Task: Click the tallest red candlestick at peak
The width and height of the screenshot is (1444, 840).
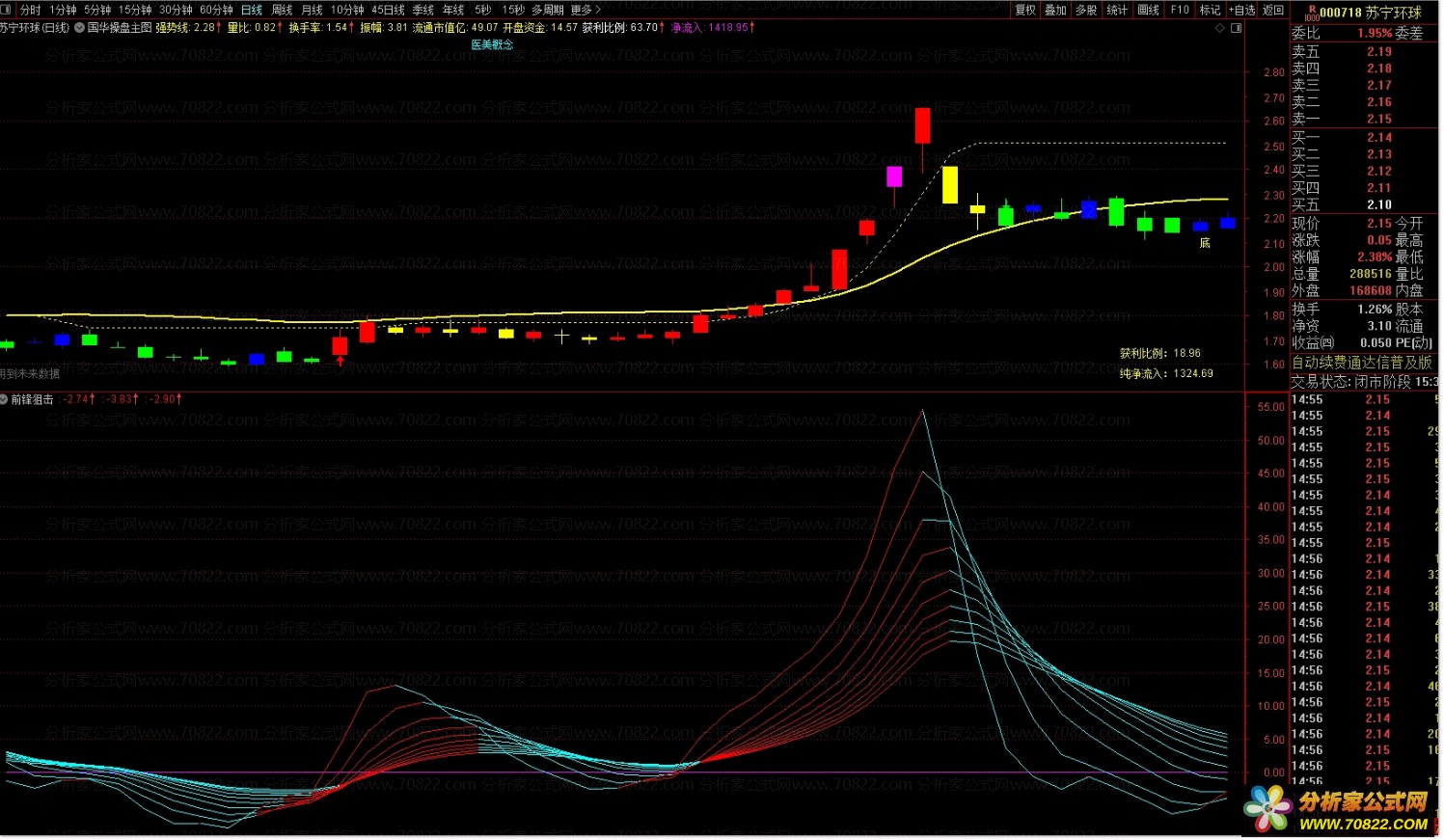Action: tap(922, 125)
